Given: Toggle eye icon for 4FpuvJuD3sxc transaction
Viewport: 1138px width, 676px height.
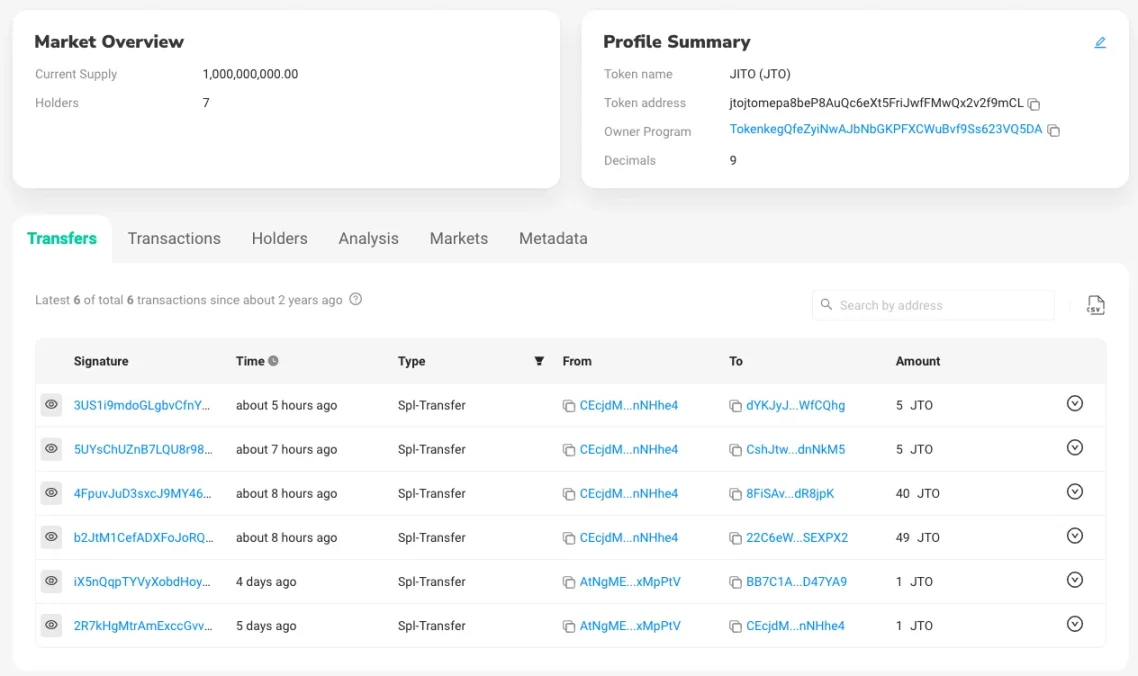Looking at the screenshot, I should [x=51, y=493].
